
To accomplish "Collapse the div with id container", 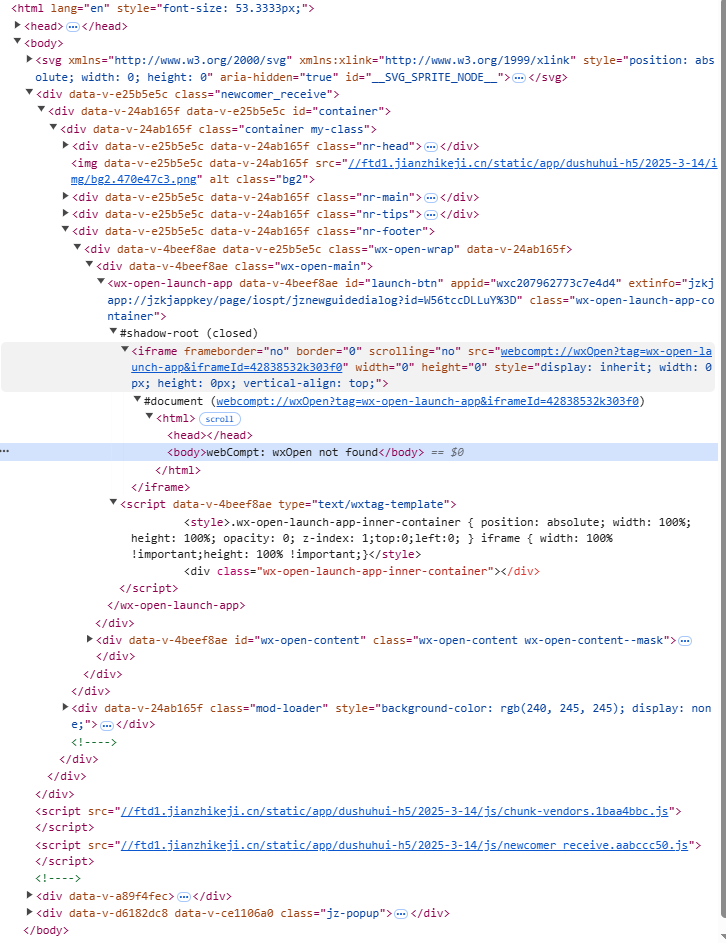I will coord(42,109).
